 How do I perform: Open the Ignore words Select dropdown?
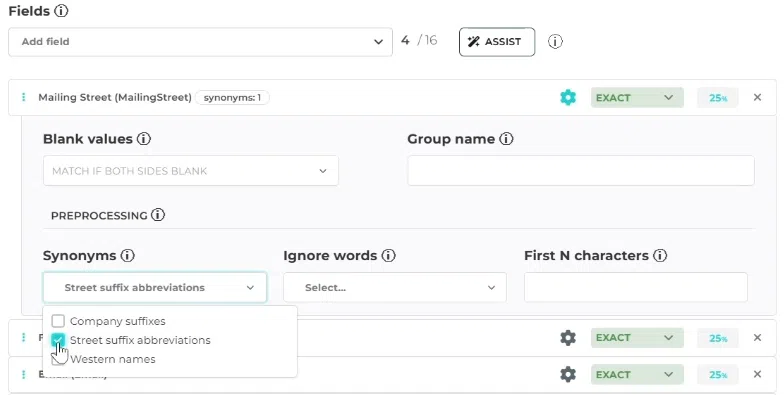click(x=394, y=288)
